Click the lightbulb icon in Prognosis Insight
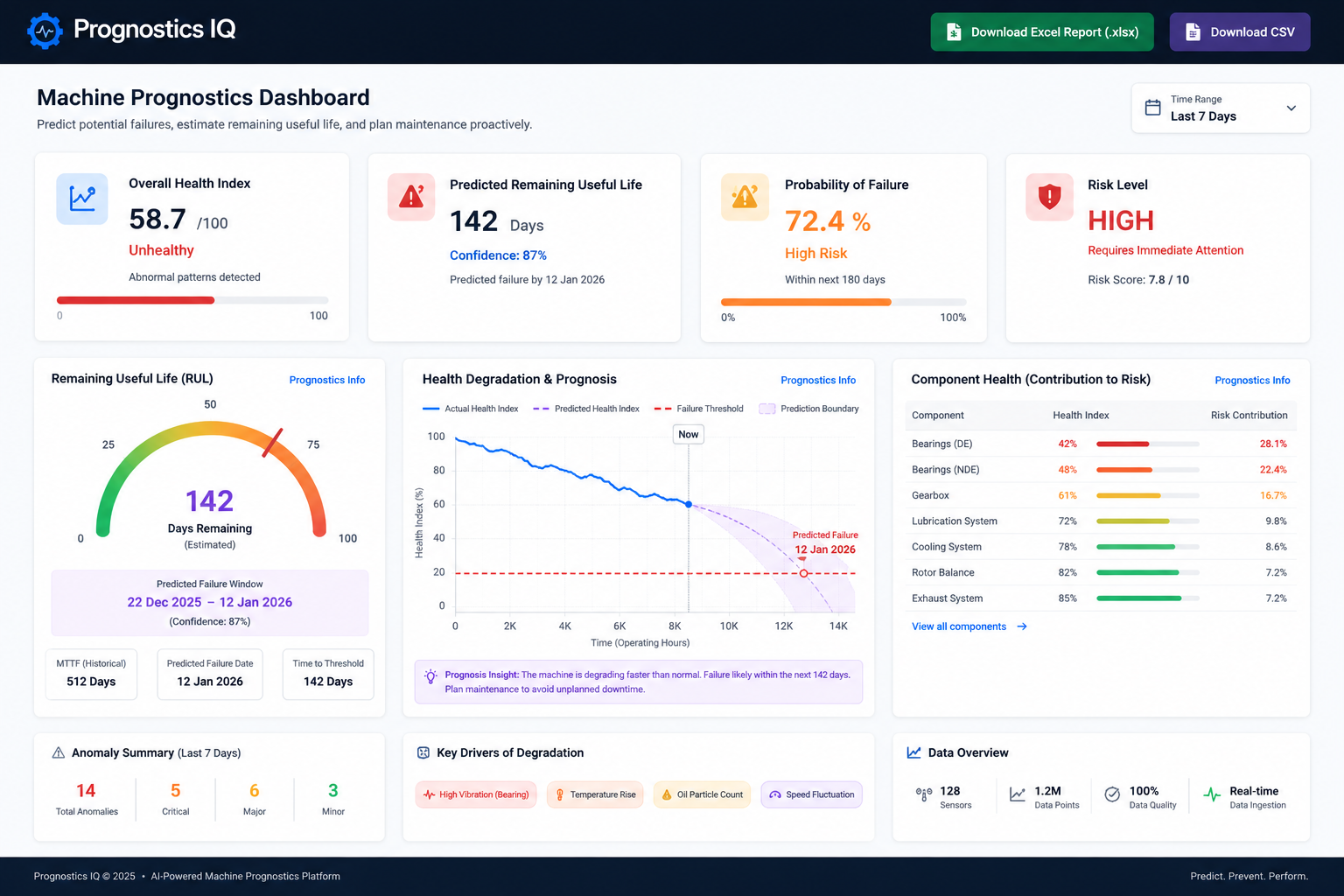1344x896 pixels. [430, 676]
